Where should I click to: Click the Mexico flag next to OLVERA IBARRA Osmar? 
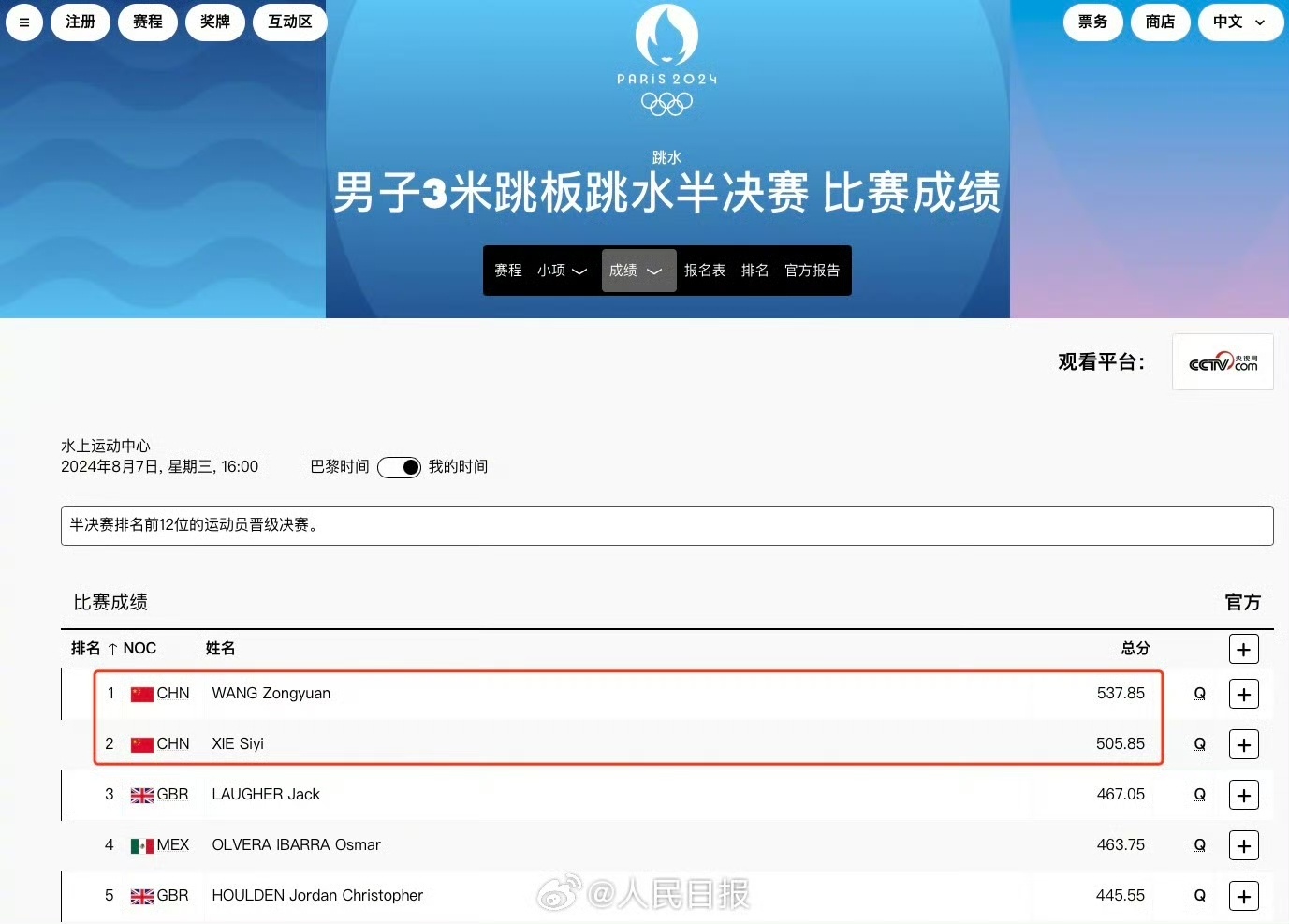pyautogui.click(x=141, y=844)
